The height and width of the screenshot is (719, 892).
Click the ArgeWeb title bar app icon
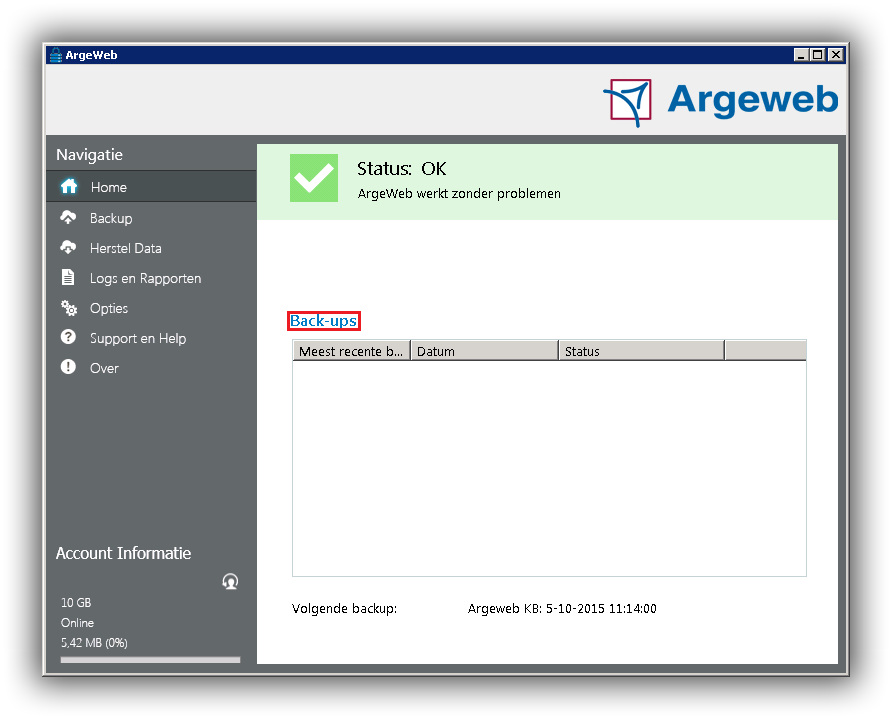pos(55,55)
